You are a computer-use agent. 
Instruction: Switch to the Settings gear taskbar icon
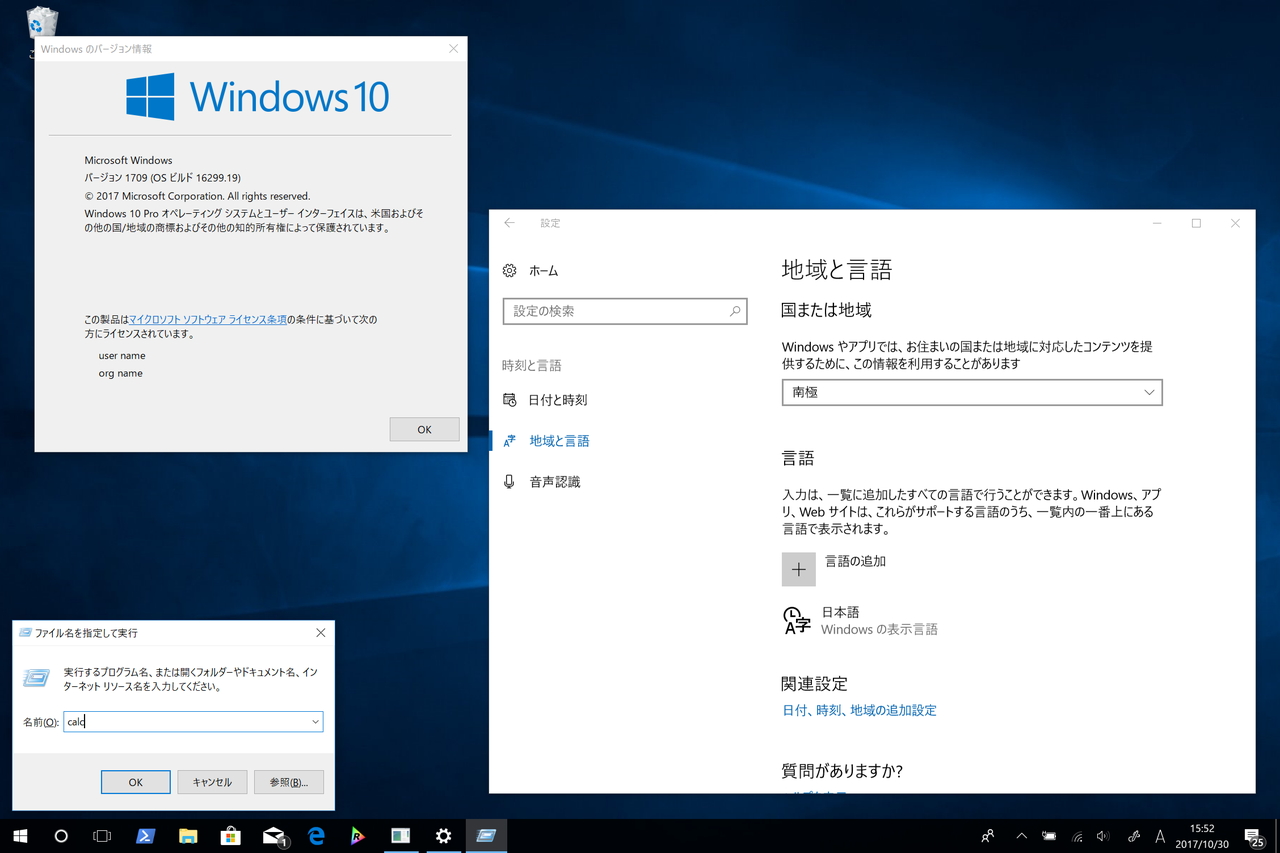click(x=444, y=836)
